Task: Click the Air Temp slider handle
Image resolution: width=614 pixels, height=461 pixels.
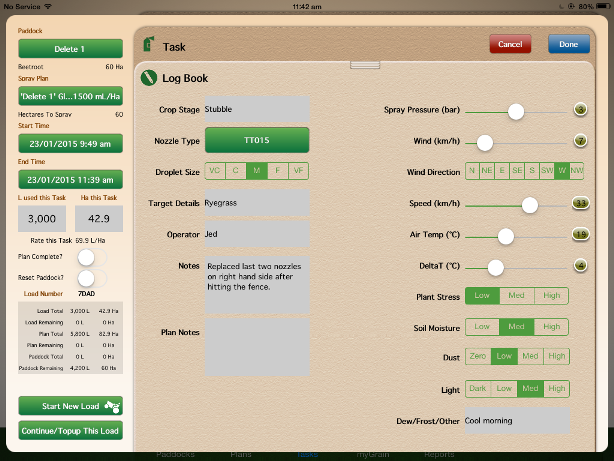Action: pos(506,236)
